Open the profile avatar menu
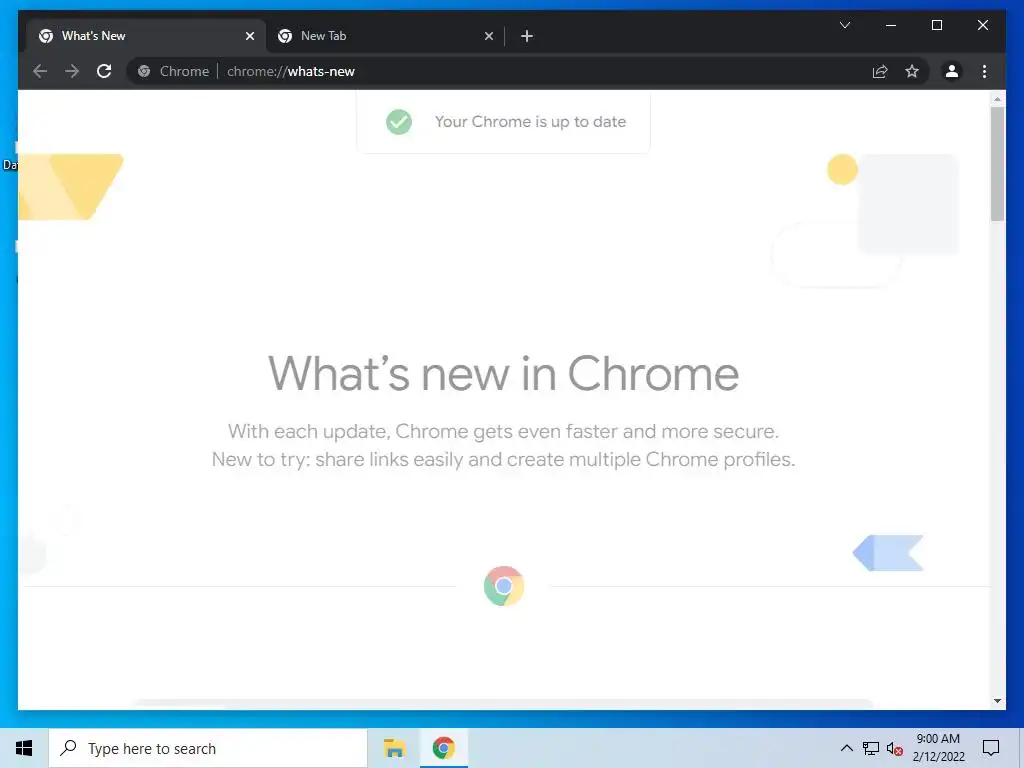 pyautogui.click(x=952, y=71)
